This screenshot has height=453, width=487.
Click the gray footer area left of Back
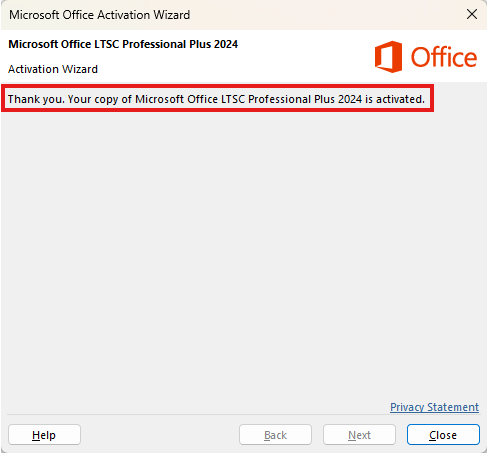point(160,435)
